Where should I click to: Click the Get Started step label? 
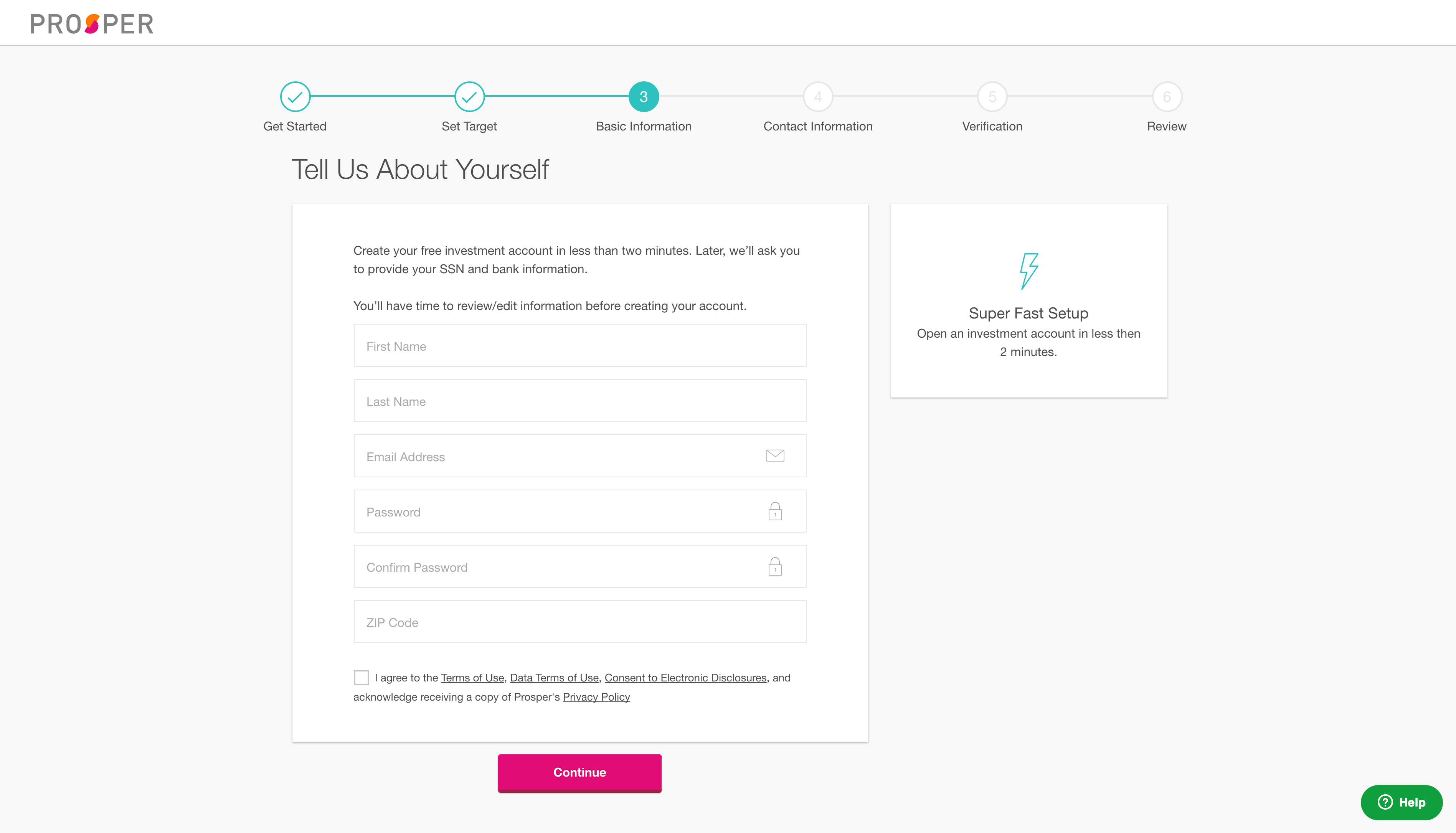tap(295, 127)
